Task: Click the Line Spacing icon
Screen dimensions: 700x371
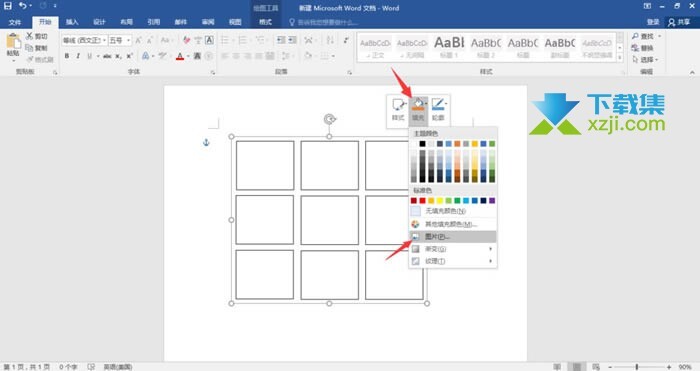Action: click(285, 56)
